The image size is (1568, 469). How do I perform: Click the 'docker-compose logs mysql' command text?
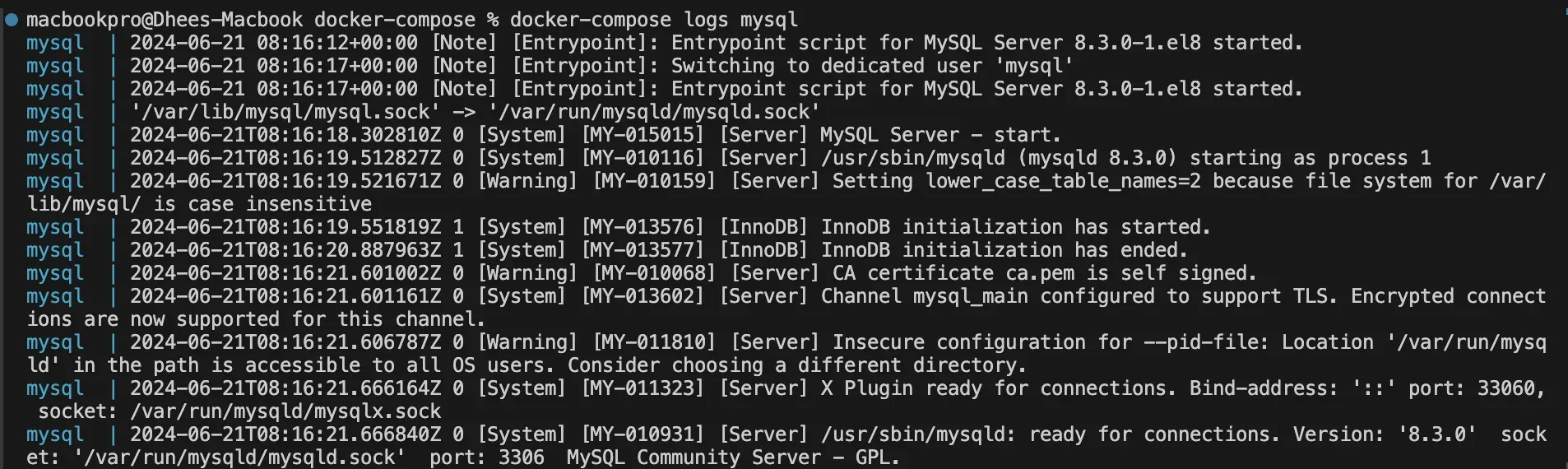click(x=654, y=19)
